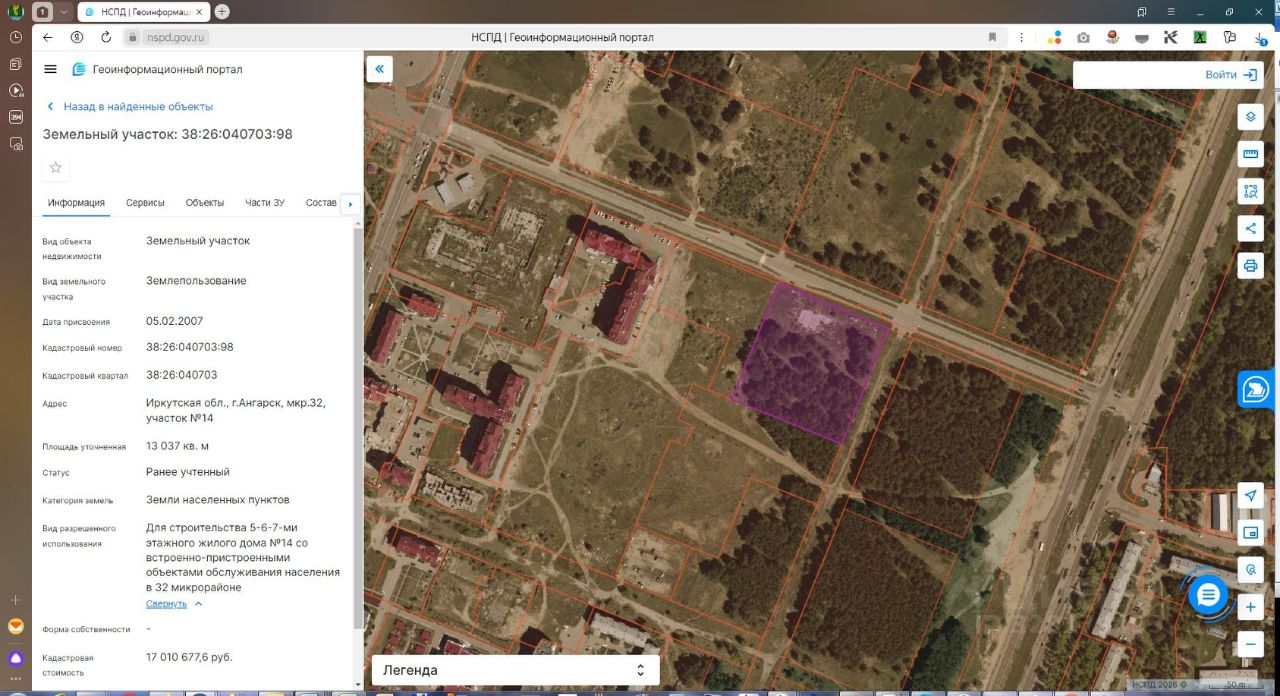Click the cadastral quarter value 38:26:040703
Screen dimensions: 1280x696
click(182, 375)
